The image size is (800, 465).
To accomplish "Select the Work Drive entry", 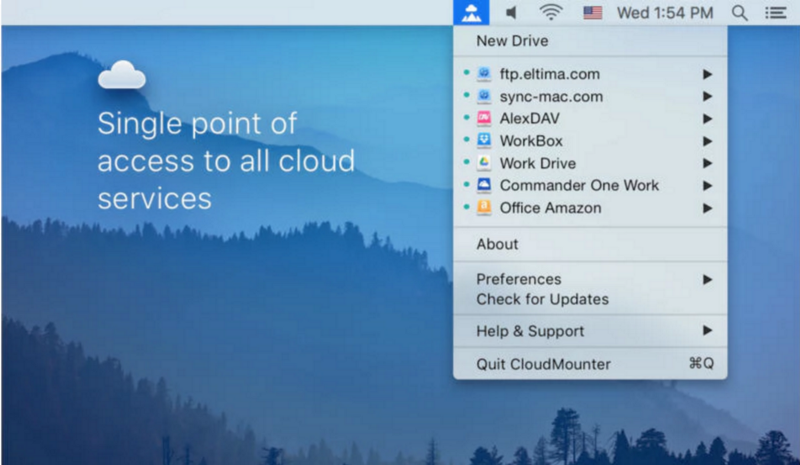I will 590,163.
